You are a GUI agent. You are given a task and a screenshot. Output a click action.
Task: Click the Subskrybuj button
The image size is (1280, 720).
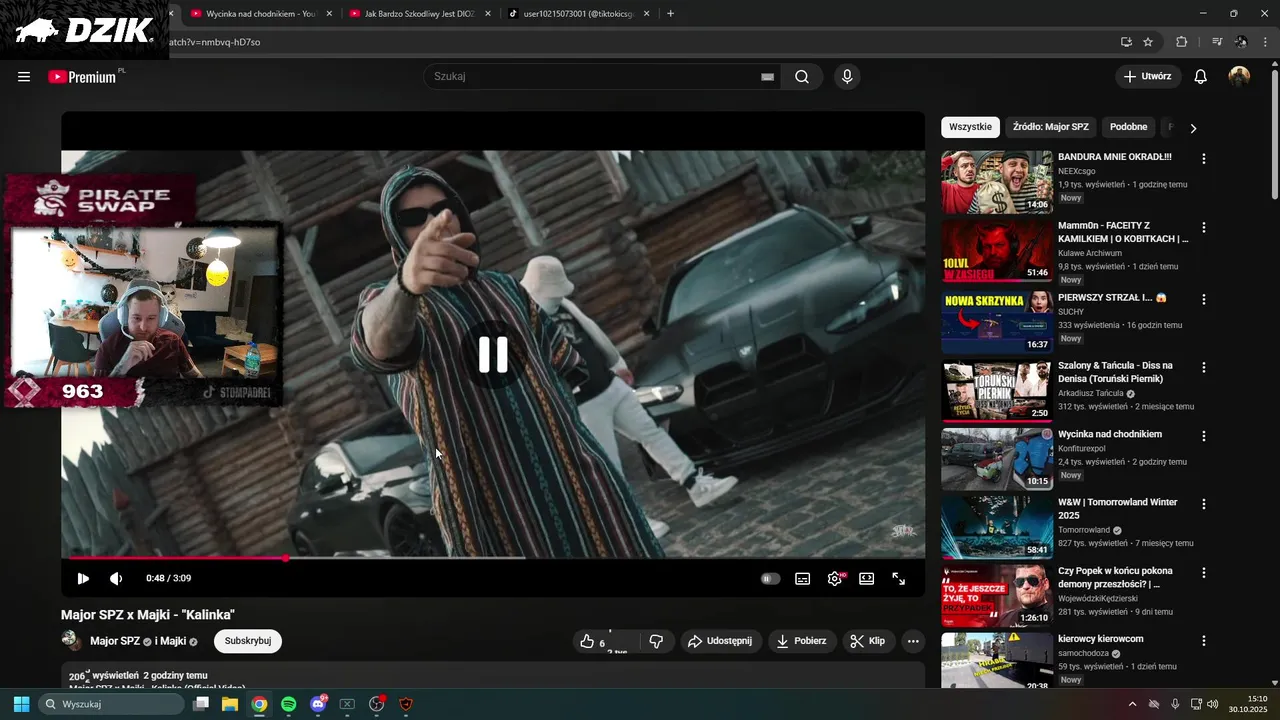coord(248,641)
